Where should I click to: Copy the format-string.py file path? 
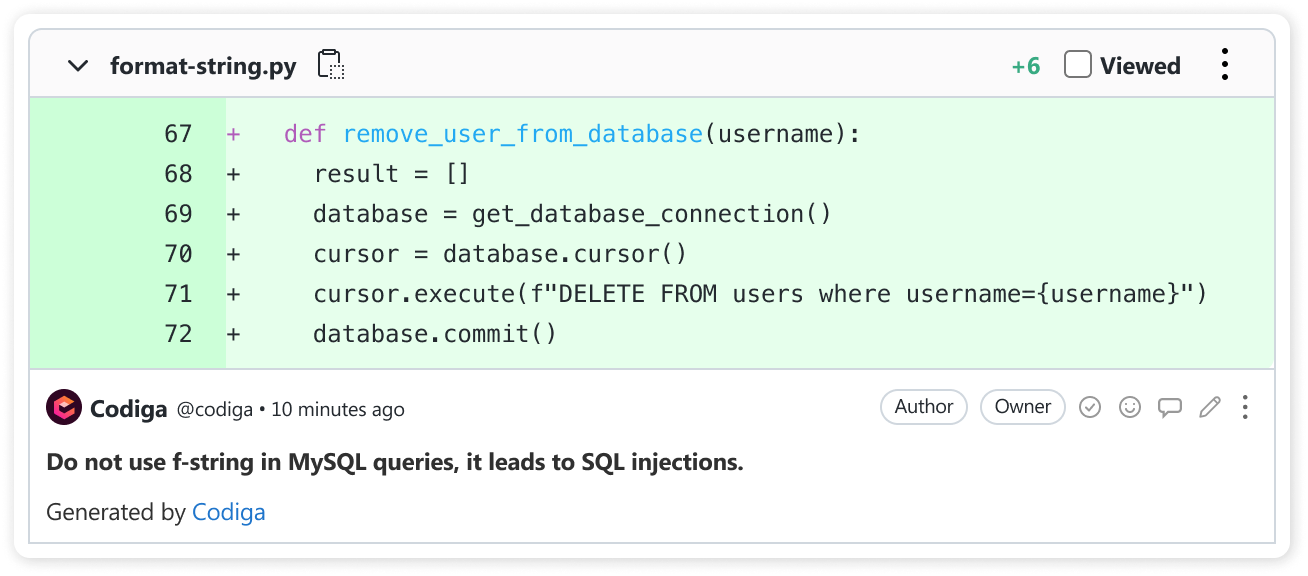(x=331, y=65)
